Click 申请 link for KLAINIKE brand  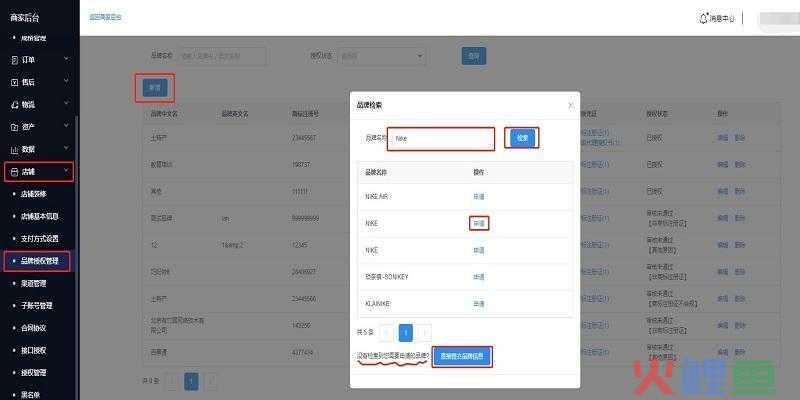click(x=478, y=303)
